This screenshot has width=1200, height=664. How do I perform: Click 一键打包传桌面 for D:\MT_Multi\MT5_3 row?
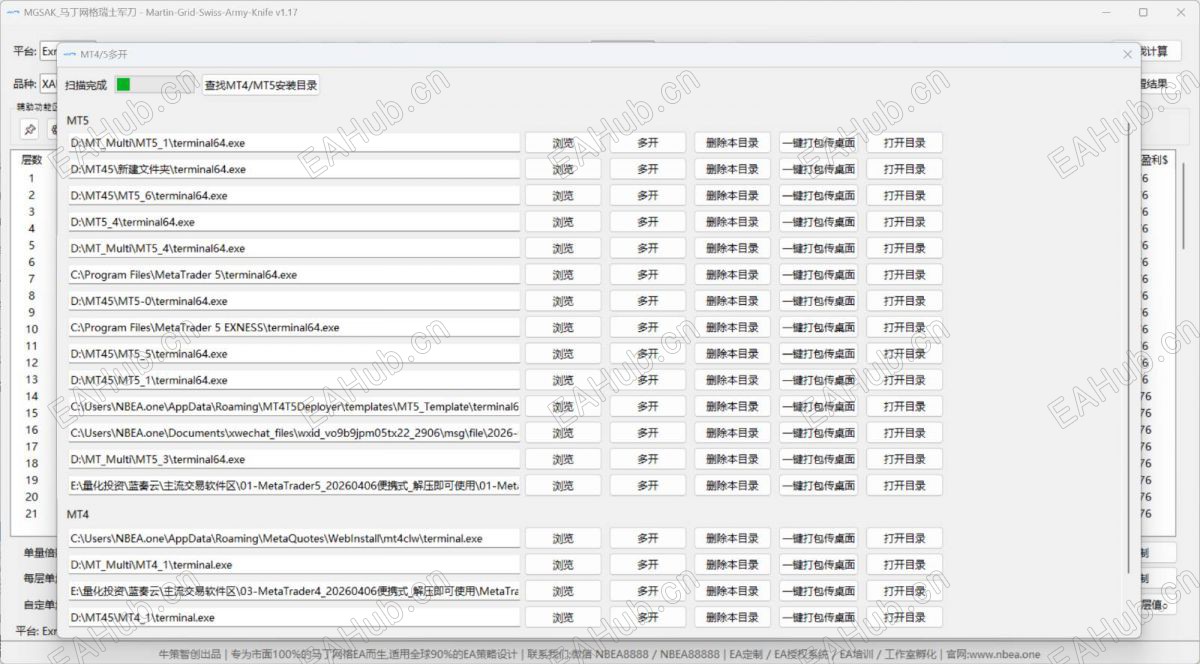(818, 459)
